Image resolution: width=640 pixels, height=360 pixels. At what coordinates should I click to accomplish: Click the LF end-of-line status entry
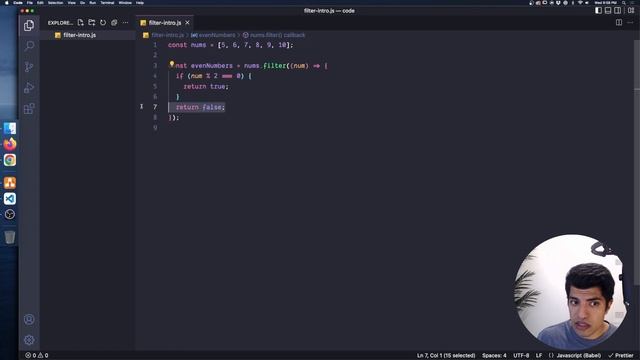click(539, 355)
